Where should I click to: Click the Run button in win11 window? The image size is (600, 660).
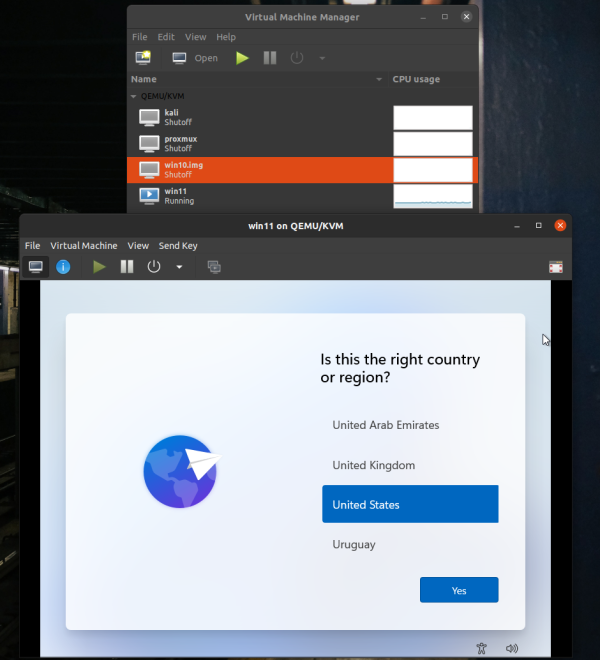99,266
